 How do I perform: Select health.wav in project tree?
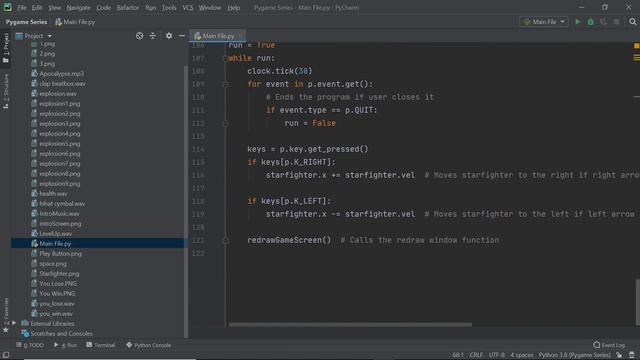tap(53, 193)
